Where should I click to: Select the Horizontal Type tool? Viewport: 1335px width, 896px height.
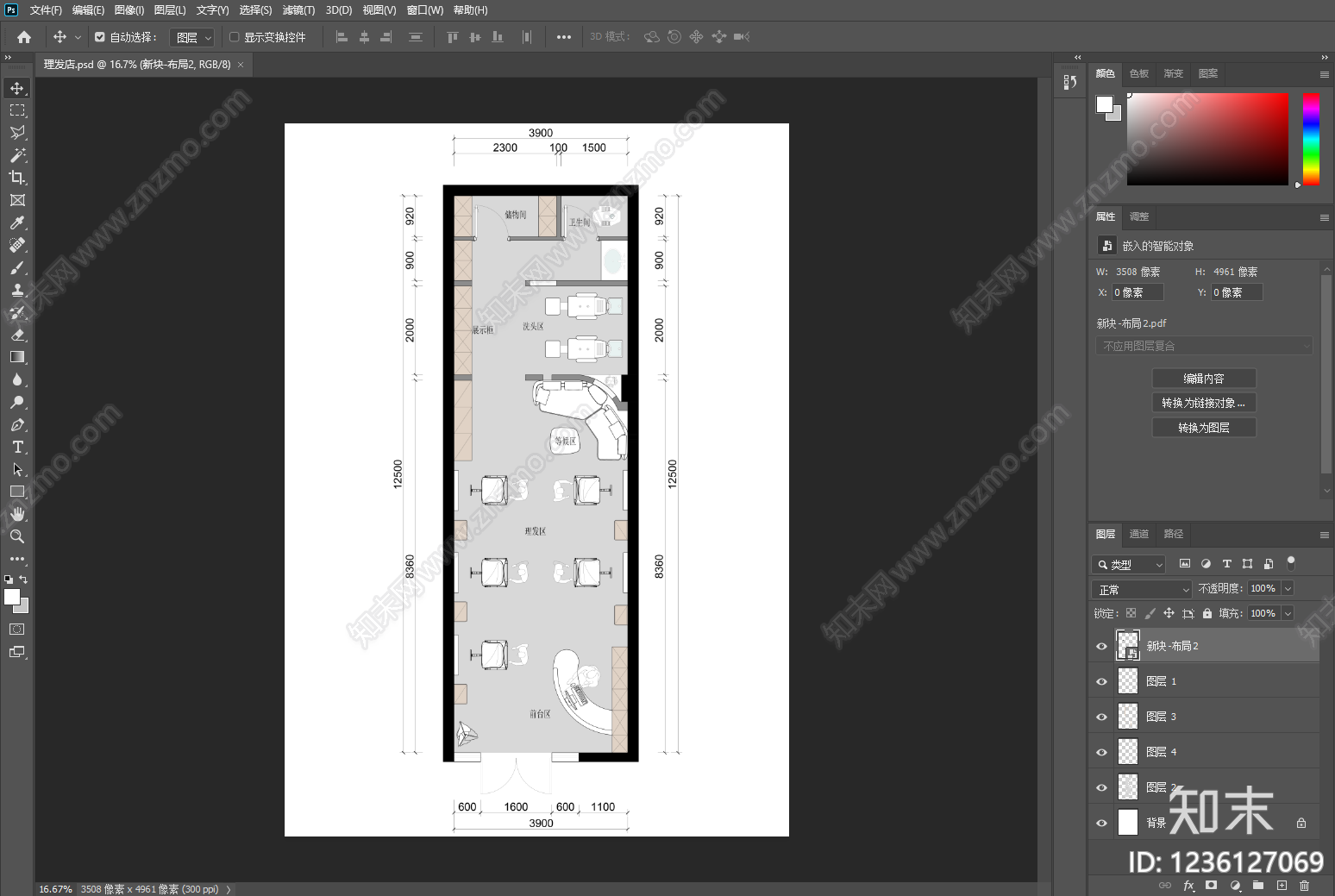point(17,447)
